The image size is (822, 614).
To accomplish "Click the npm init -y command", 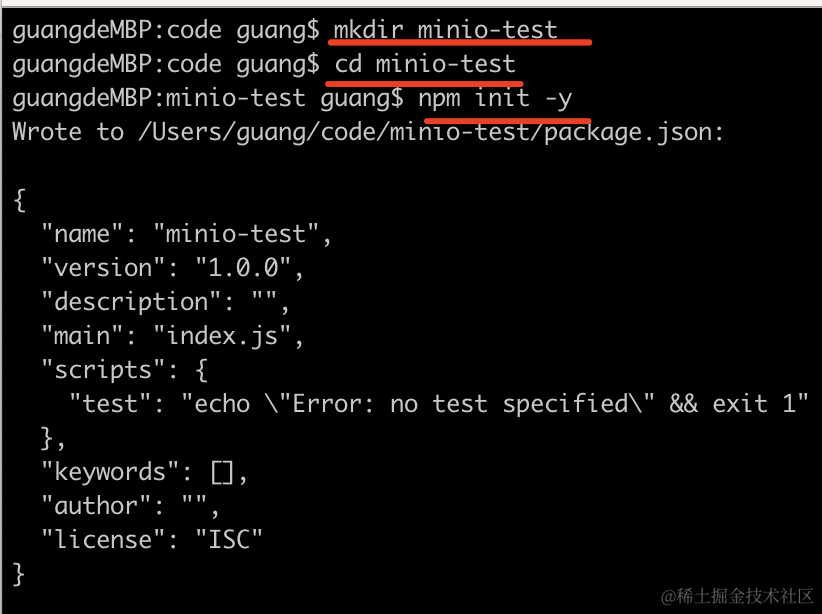I will click(495, 99).
